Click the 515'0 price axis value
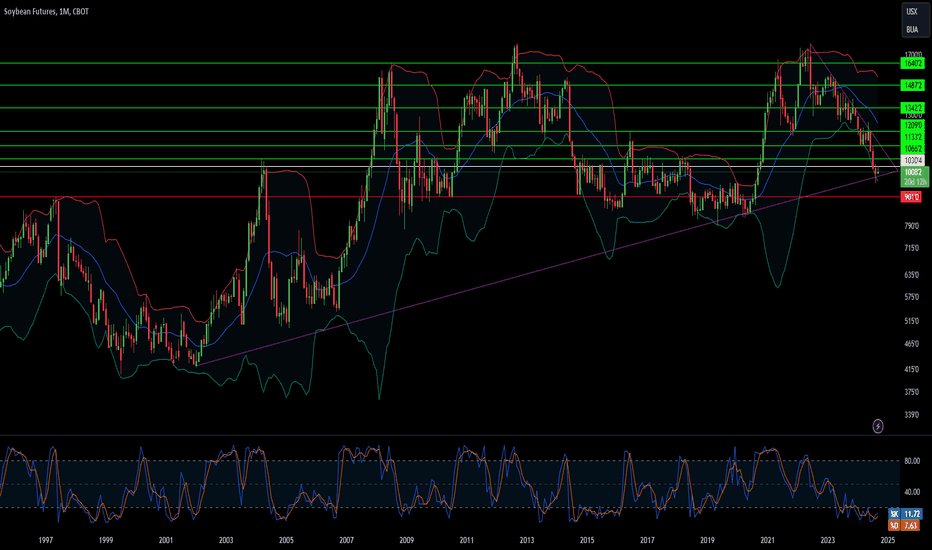932x550 pixels. pyautogui.click(x=912, y=321)
